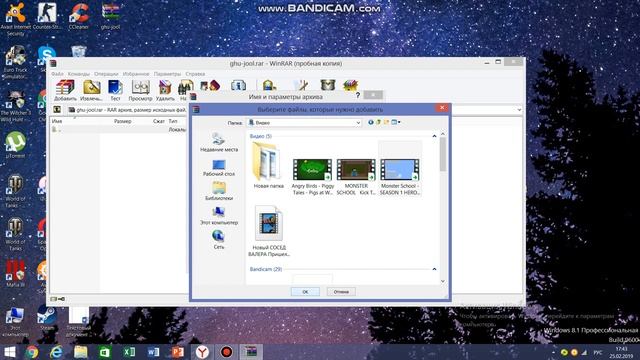Screen dimensions: 640x360
Task: Open Недавние места in the dialog sidebar
Action: tap(219, 142)
